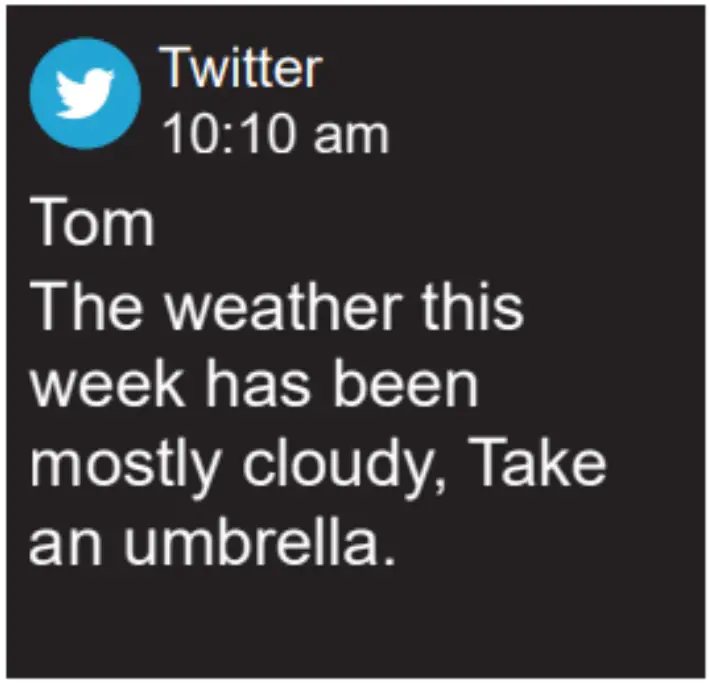Click the 10:10 am timestamp
710x683 pixels.
[x=274, y=133]
